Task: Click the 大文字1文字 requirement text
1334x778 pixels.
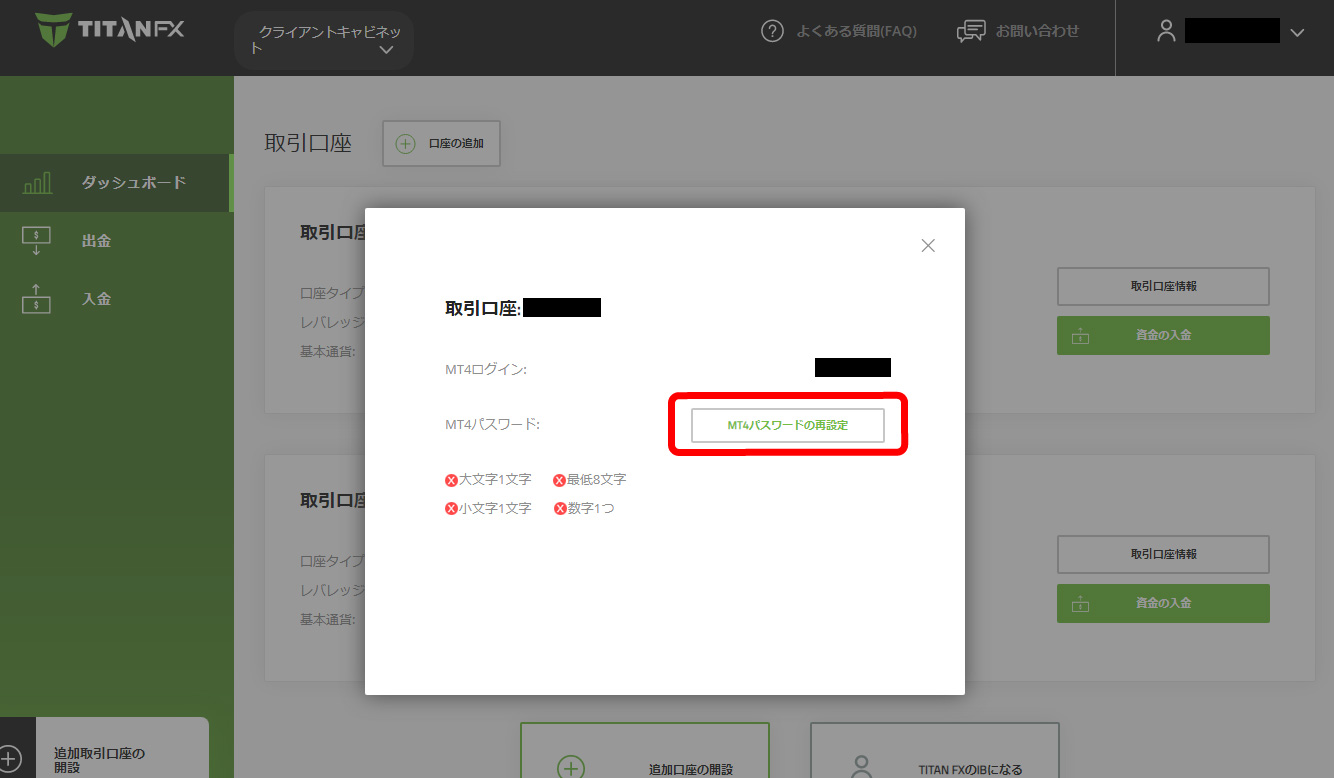Action: tap(495, 480)
